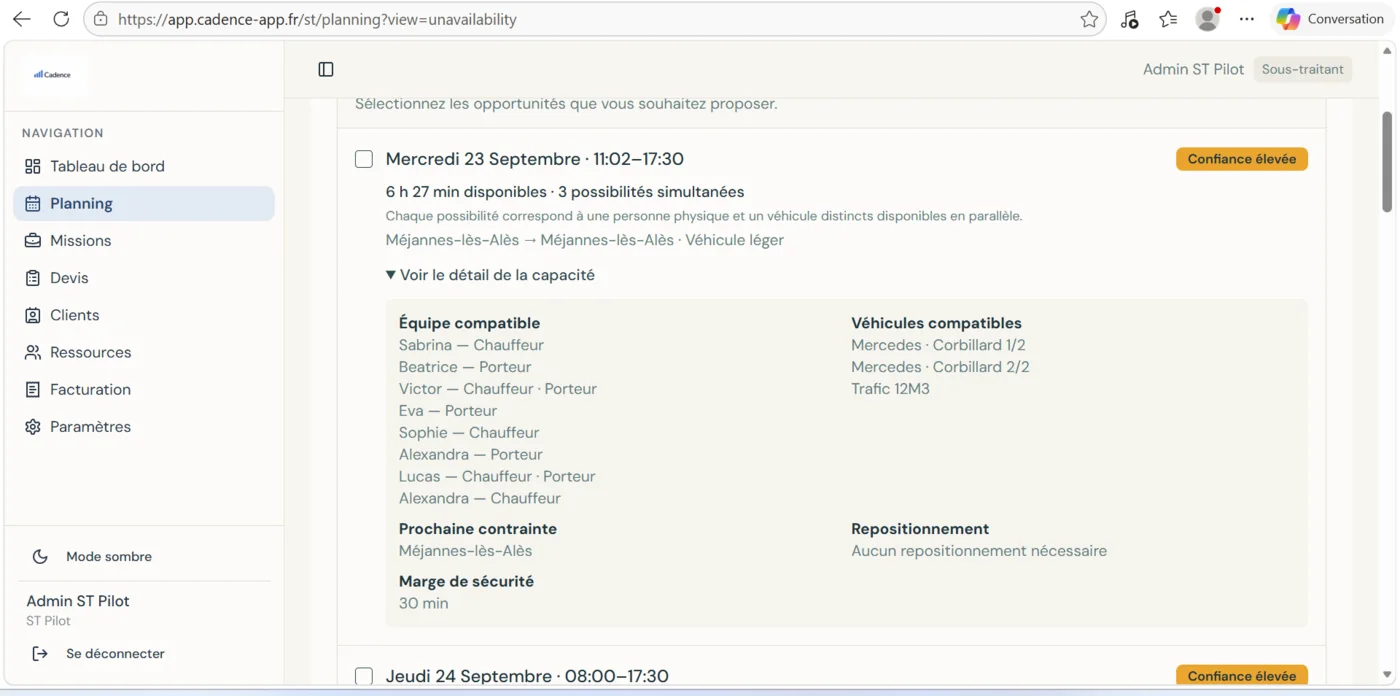This screenshot has height=696, width=1400.
Task: Click Mercedes · Corbillard 1/2 vehicle
Action: 938,345
